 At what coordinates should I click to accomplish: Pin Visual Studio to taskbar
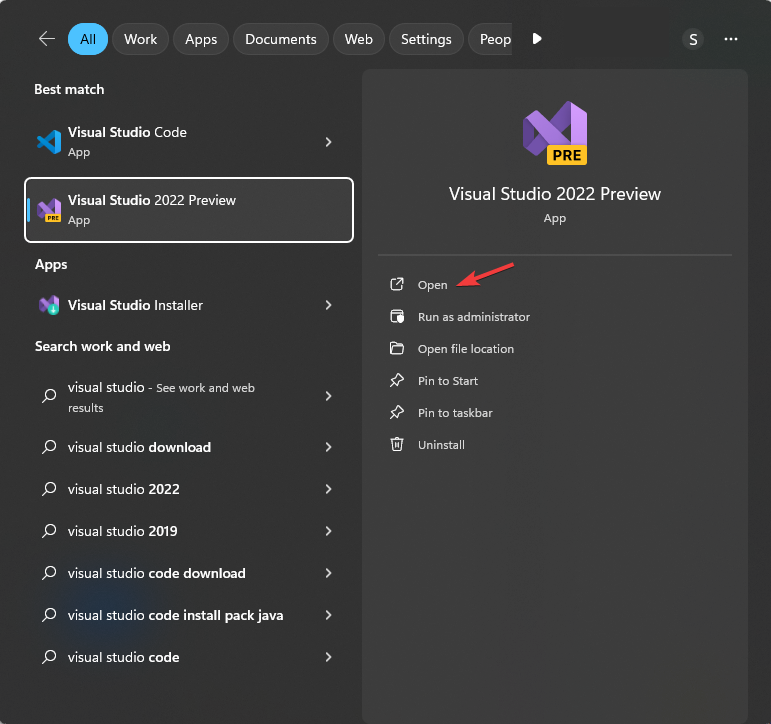click(455, 413)
